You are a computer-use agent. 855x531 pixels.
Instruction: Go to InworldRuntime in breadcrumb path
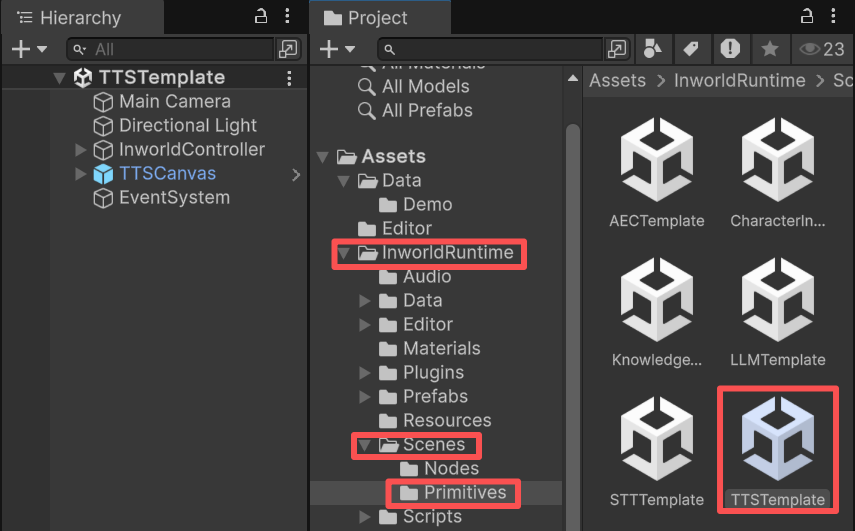pos(739,81)
